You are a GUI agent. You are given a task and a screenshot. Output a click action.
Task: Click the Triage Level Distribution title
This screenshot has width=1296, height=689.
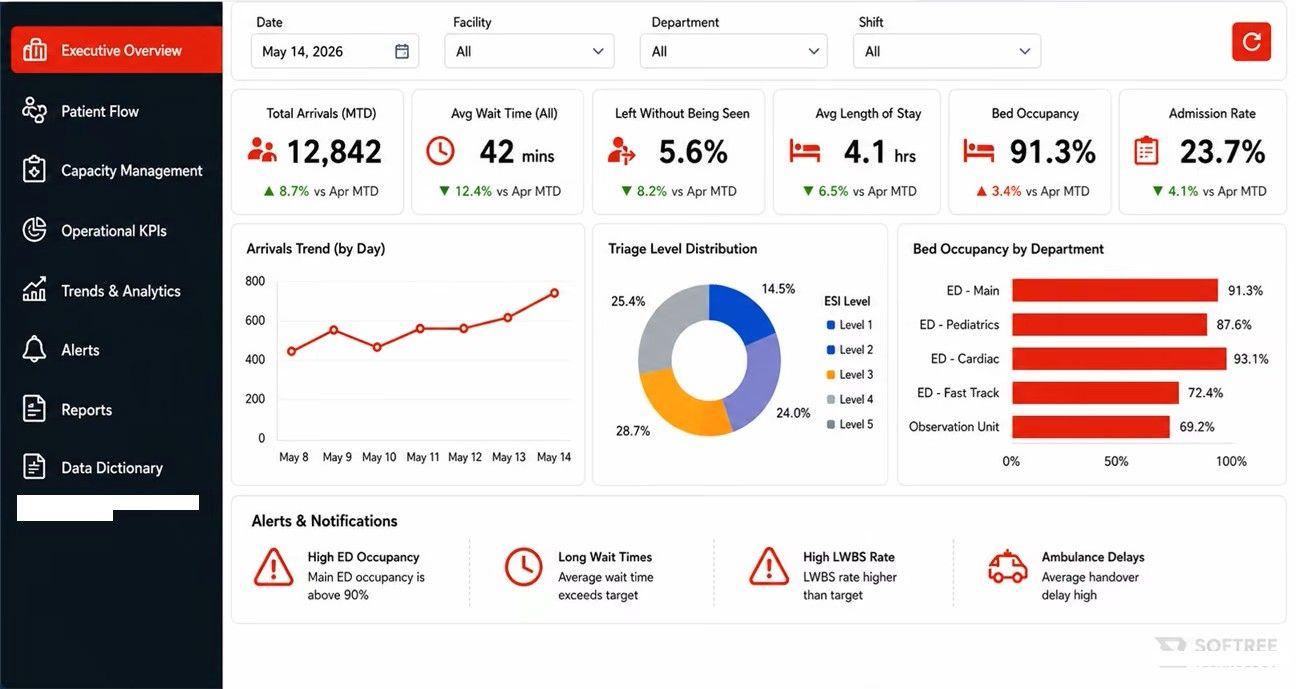683,249
